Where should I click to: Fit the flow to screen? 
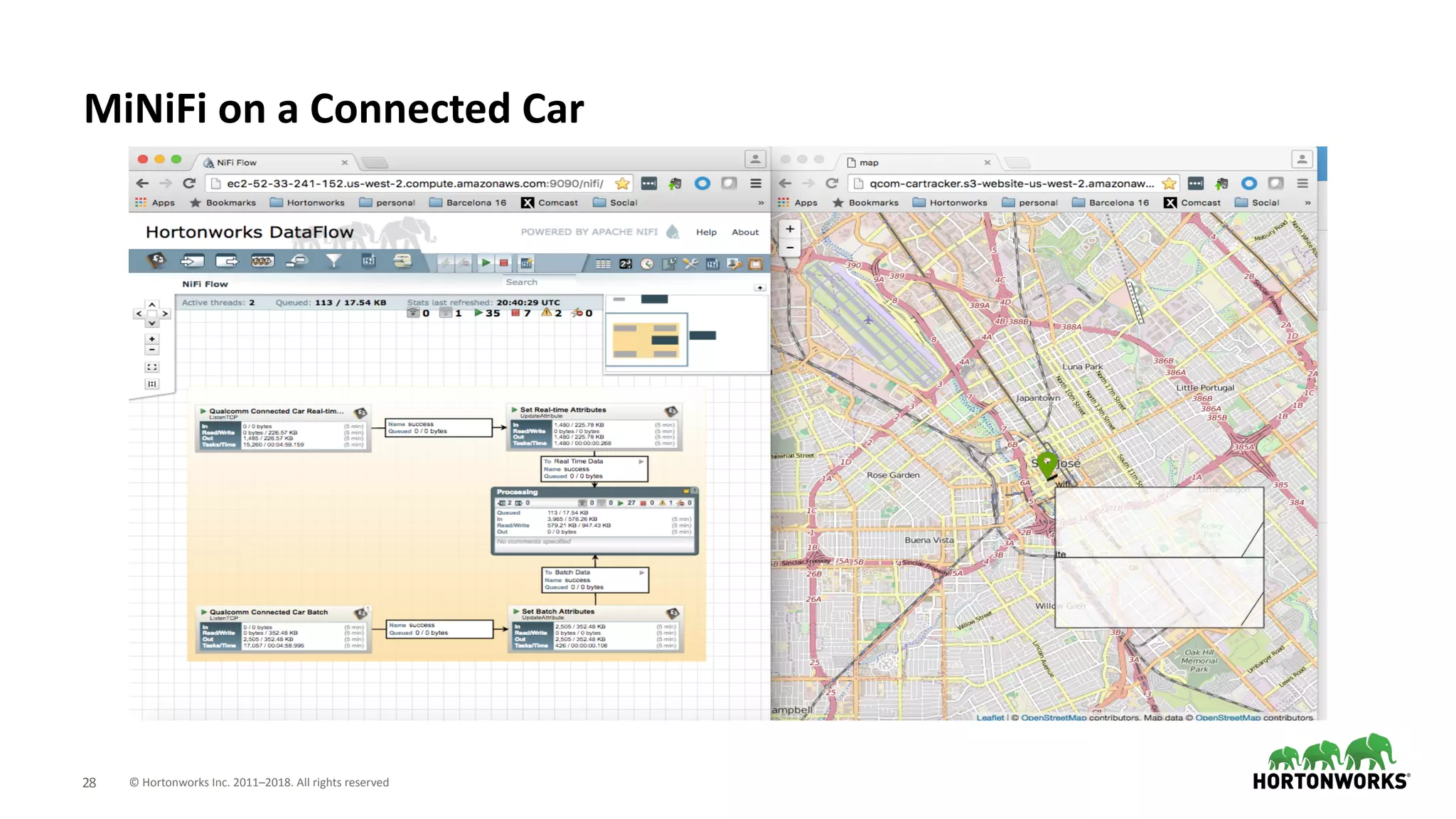[x=151, y=368]
